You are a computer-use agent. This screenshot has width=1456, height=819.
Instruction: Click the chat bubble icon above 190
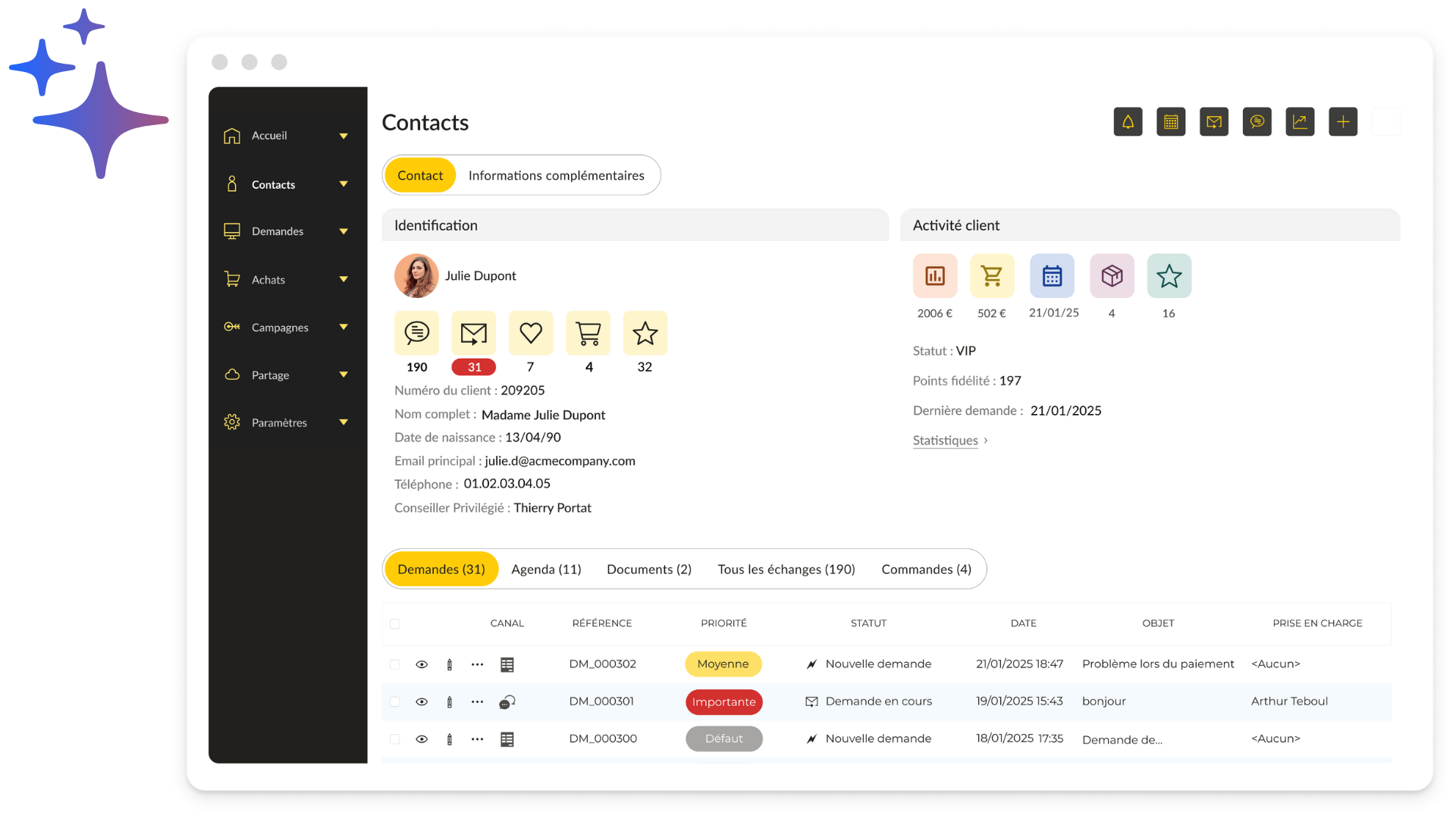click(416, 333)
